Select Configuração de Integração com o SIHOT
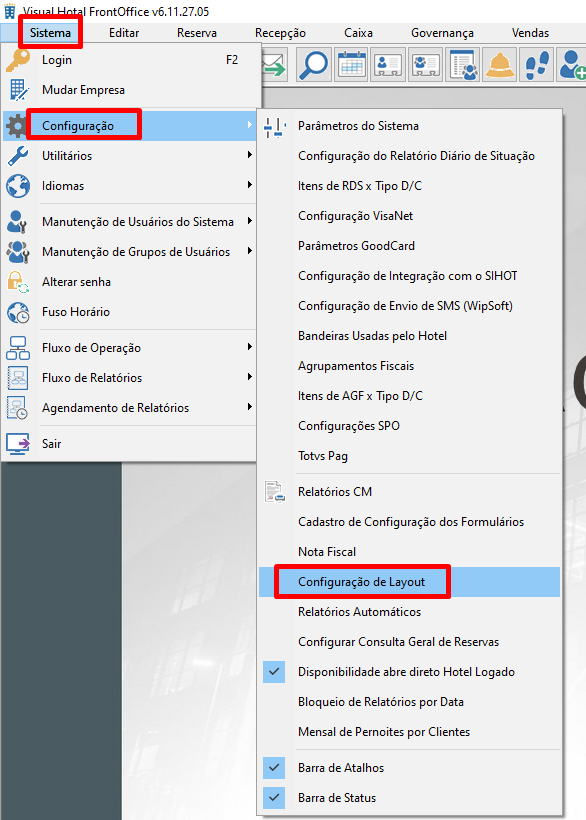This screenshot has width=586, height=820. tap(409, 276)
